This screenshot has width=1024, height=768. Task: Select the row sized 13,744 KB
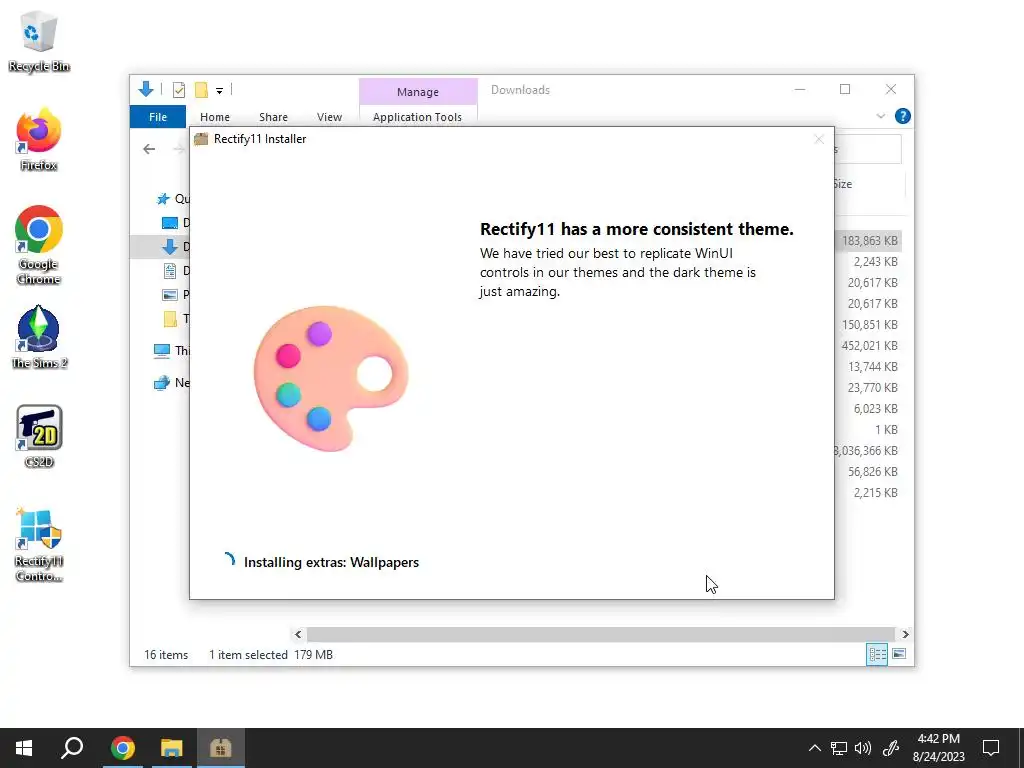tap(869, 366)
